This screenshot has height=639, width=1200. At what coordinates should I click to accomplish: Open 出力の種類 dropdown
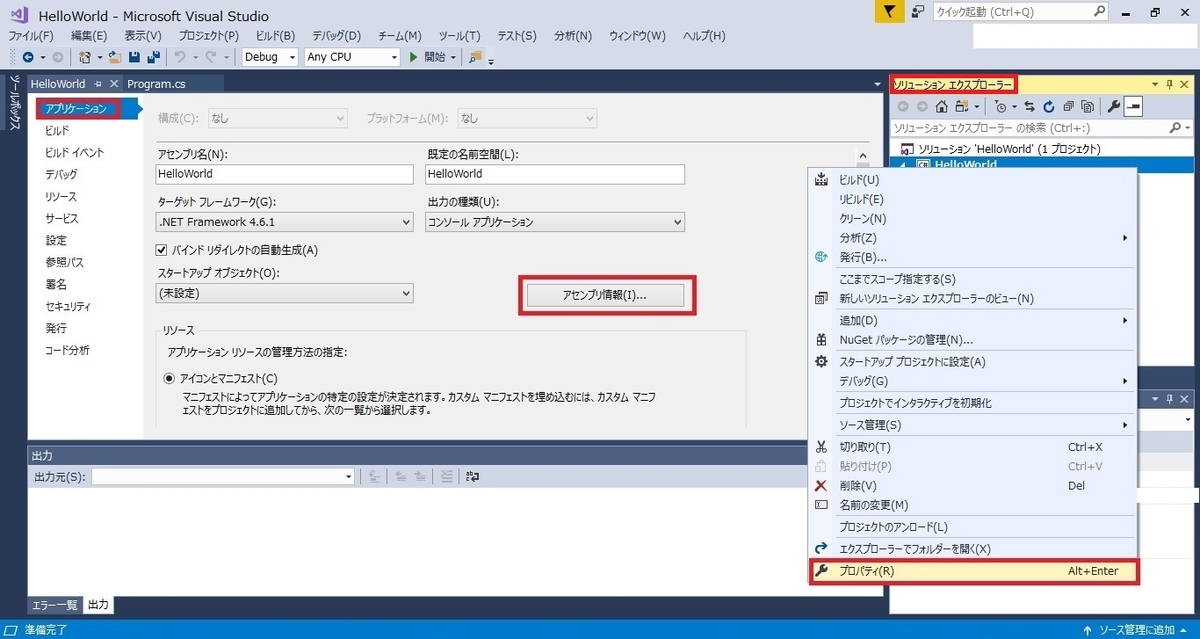pyautogui.click(x=555, y=222)
